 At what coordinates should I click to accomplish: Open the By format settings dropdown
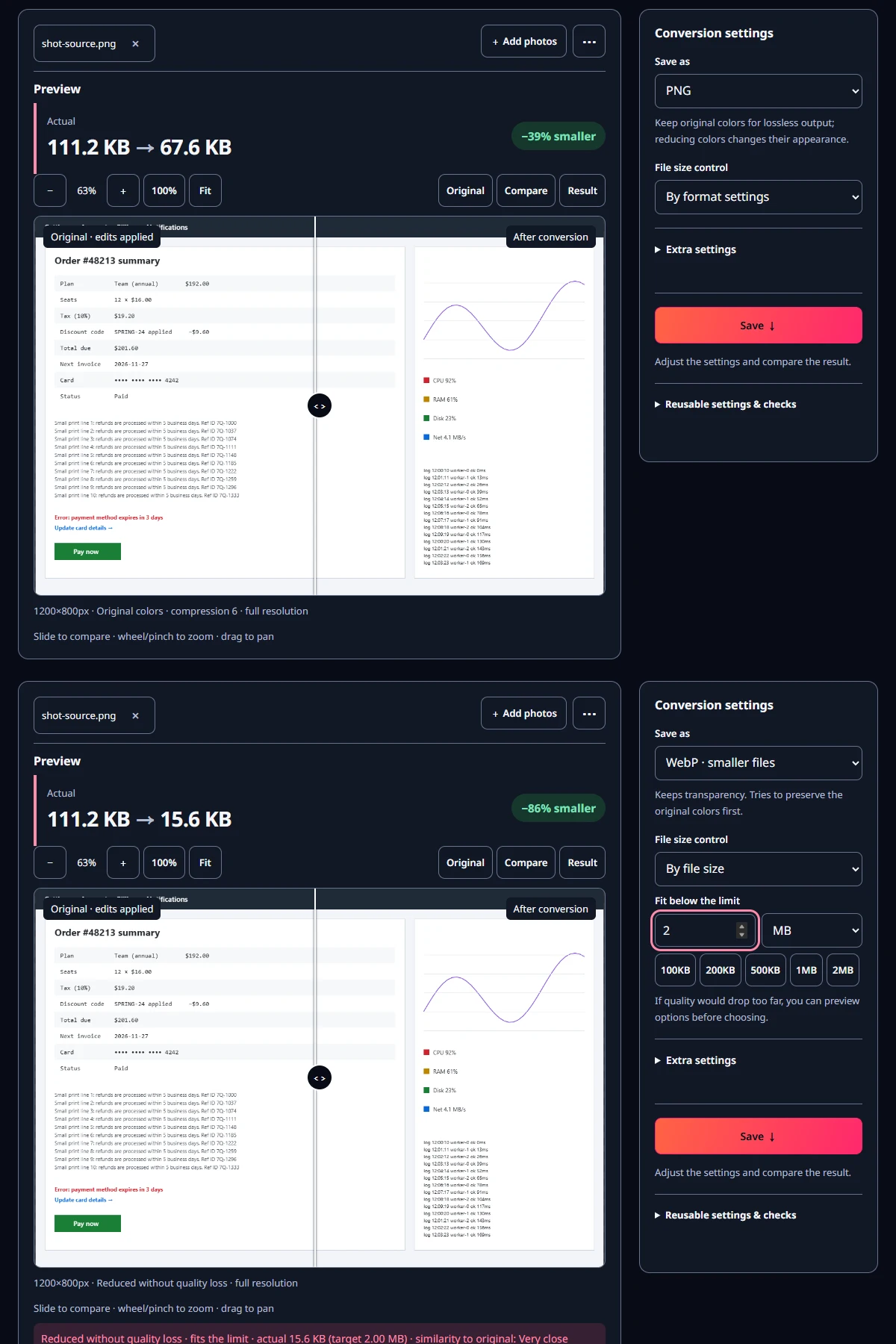coord(759,197)
